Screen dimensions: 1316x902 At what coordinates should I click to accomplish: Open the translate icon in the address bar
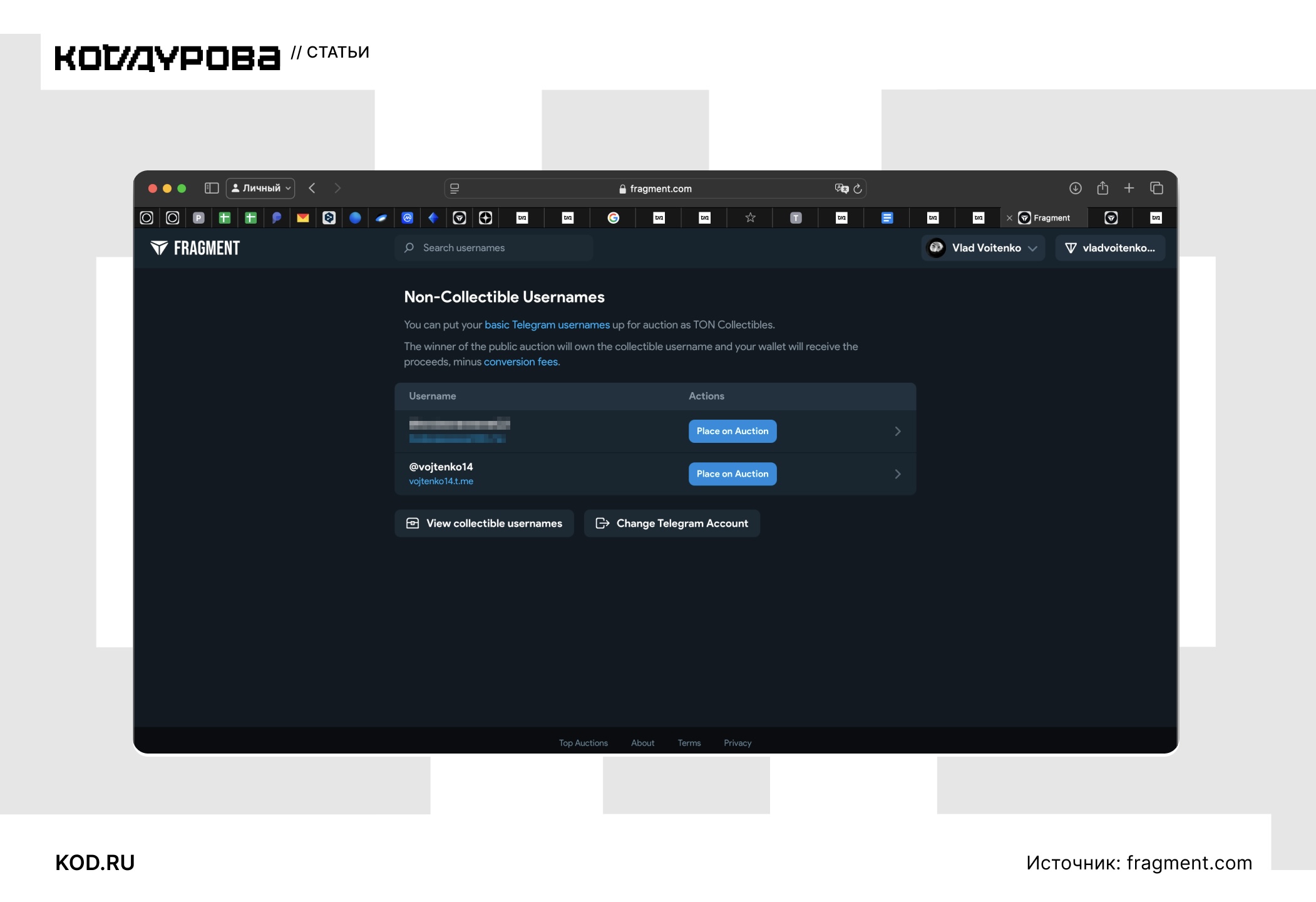coord(841,189)
